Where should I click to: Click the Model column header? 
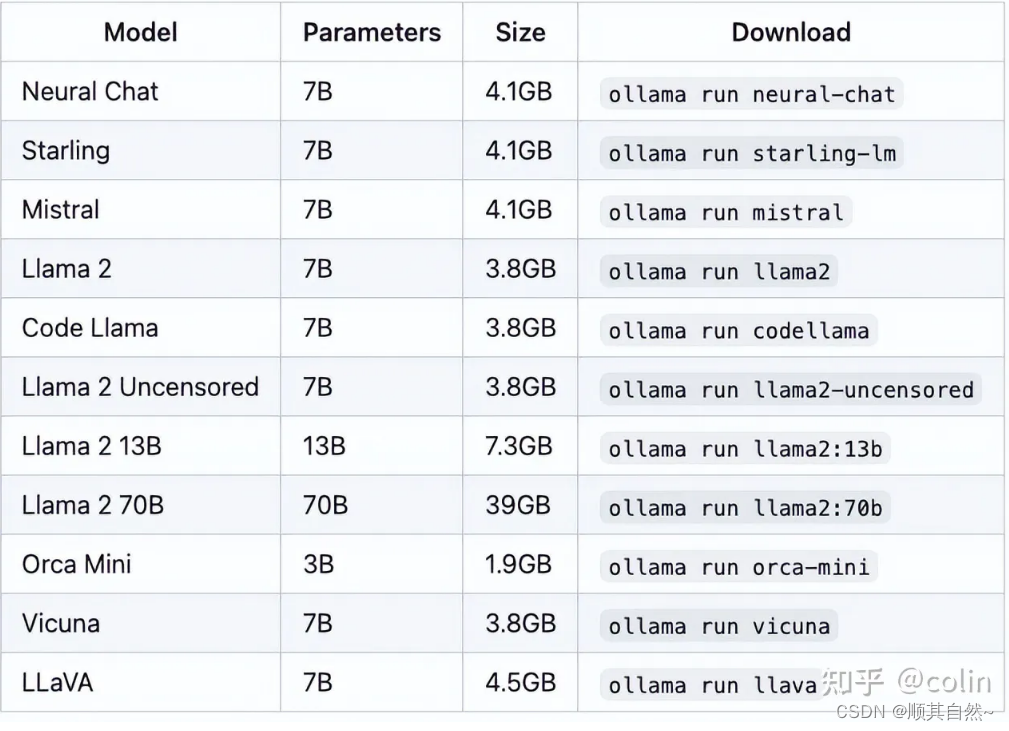coord(140,32)
